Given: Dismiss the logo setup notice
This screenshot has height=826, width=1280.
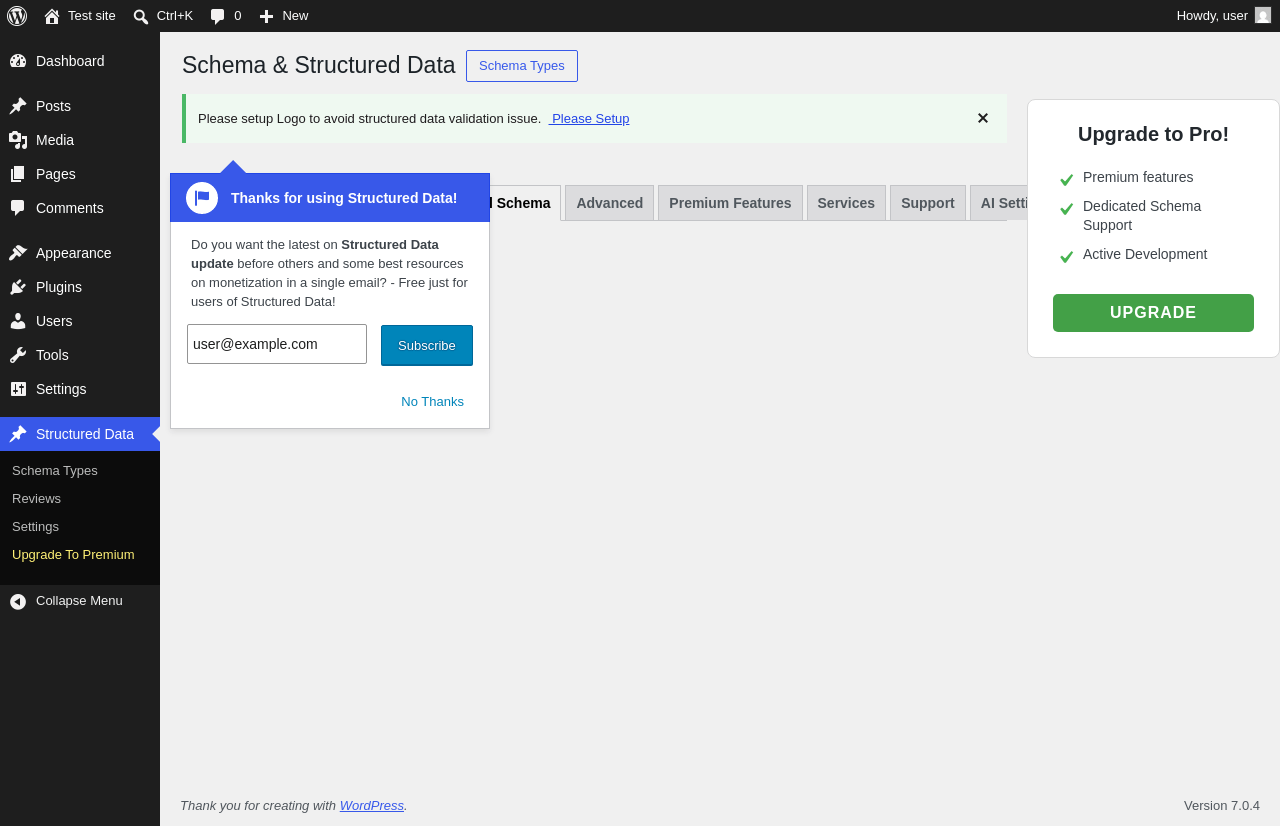Looking at the screenshot, I should tap(983, 118).
